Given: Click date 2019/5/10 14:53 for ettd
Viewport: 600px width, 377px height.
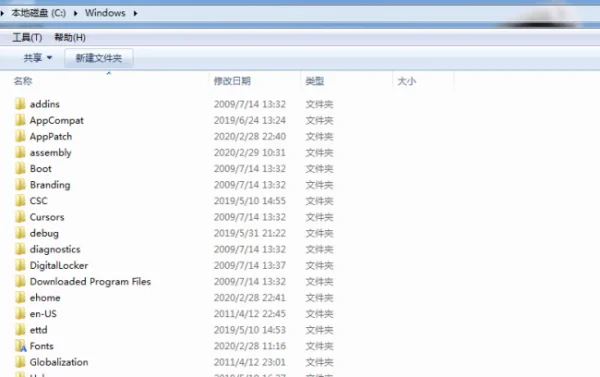Looking at the screenshot, I should pyautogui.click(x=249, y=330).
